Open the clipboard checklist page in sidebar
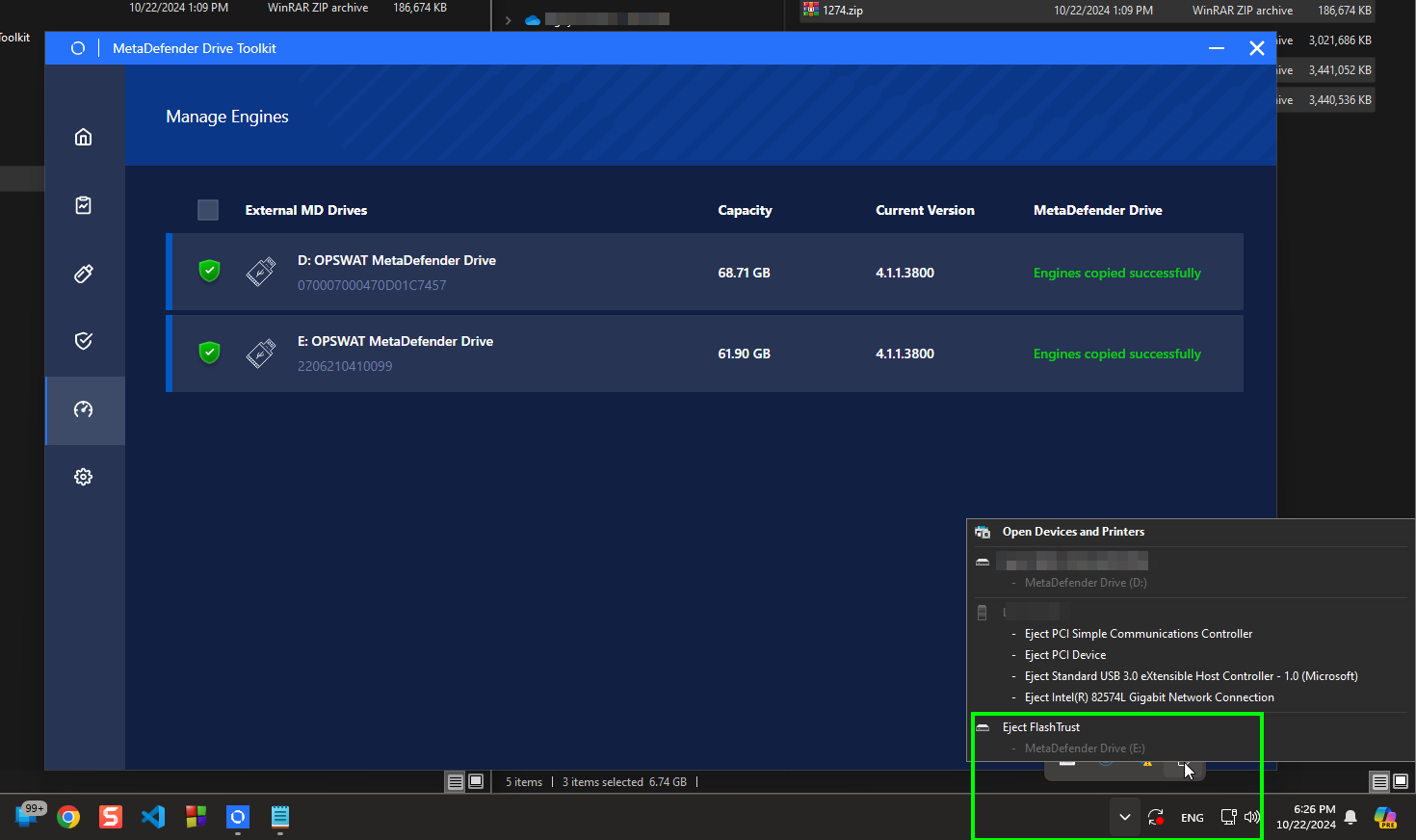1416x840 pixels. 84,205
